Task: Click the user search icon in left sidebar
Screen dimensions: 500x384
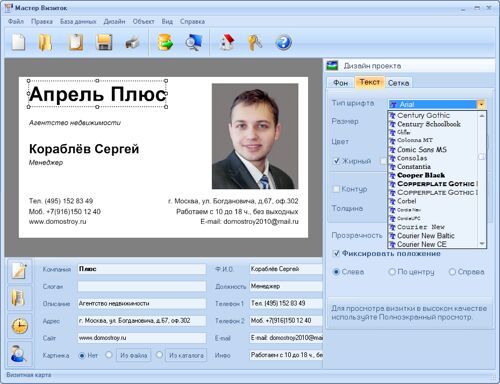Action: pyautogui.click(x=19, y=354)
